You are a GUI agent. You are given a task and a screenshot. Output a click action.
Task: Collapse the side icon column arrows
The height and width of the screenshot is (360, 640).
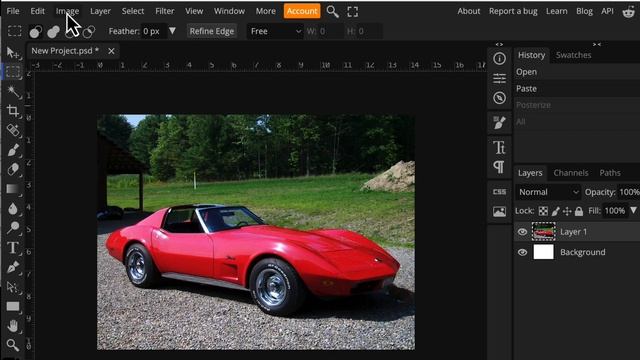tap(499, 44)
